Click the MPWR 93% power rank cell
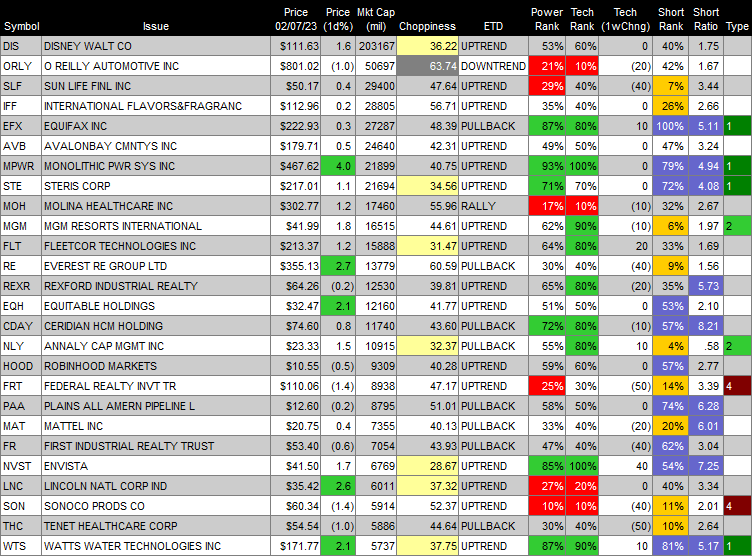Viewport: 752px width, 556px height. pyautogui.click(x=547, y=166)
